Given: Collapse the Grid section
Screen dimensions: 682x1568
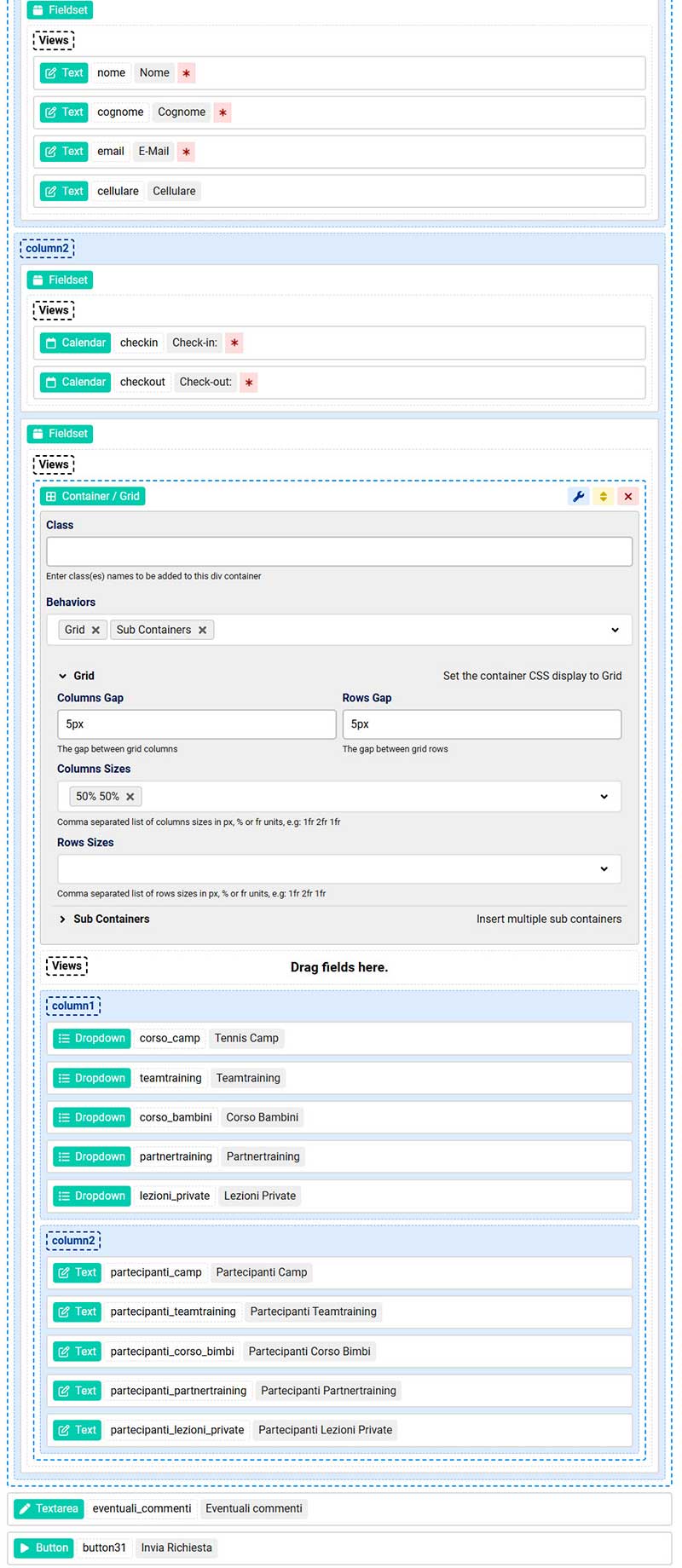Looking at the screenshot, I should 63,677.
